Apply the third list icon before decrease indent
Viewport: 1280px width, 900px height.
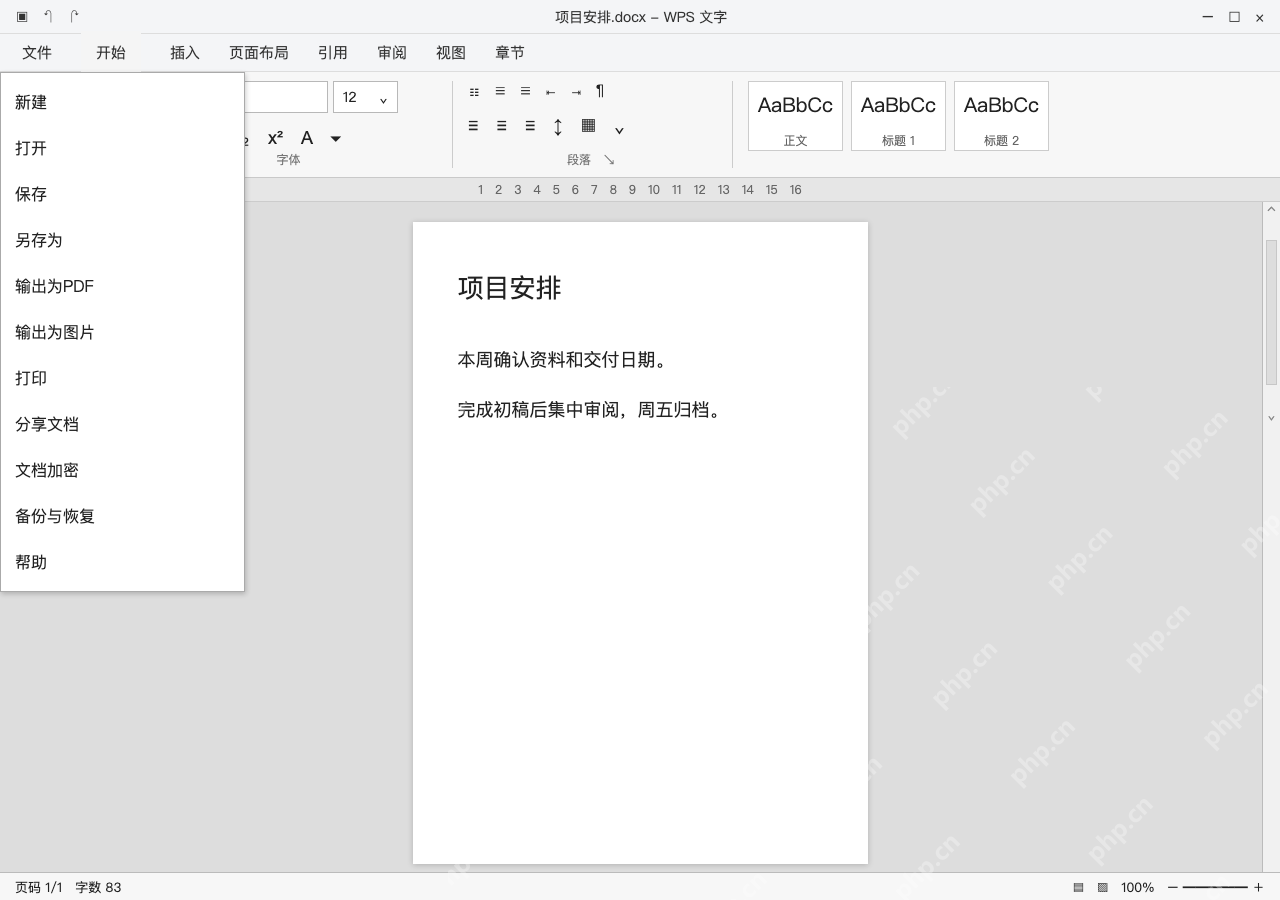pyautogui.click(x=525, y=91)
